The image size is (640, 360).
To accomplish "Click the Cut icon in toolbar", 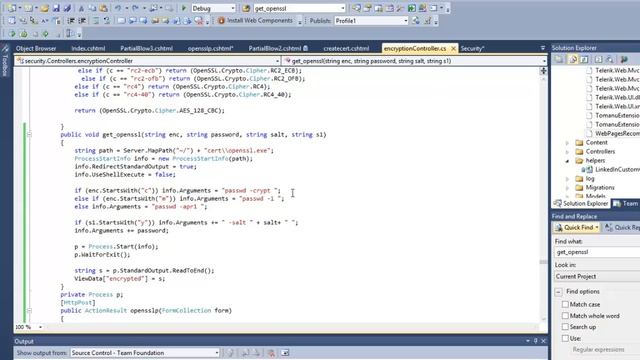I will 81,8.
